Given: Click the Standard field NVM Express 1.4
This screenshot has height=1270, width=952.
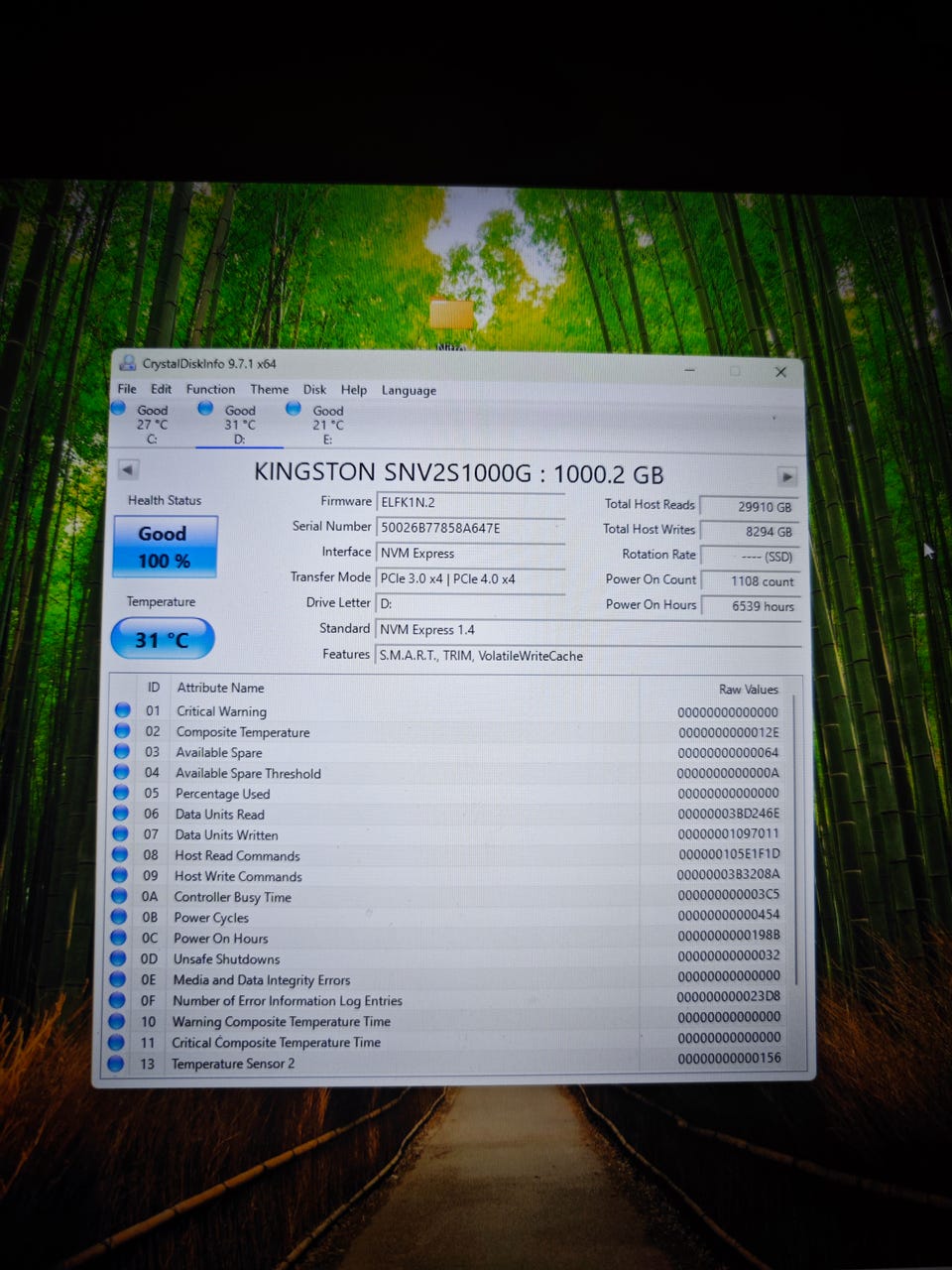Looking at the screenshot, I should [x=588, y=630].
